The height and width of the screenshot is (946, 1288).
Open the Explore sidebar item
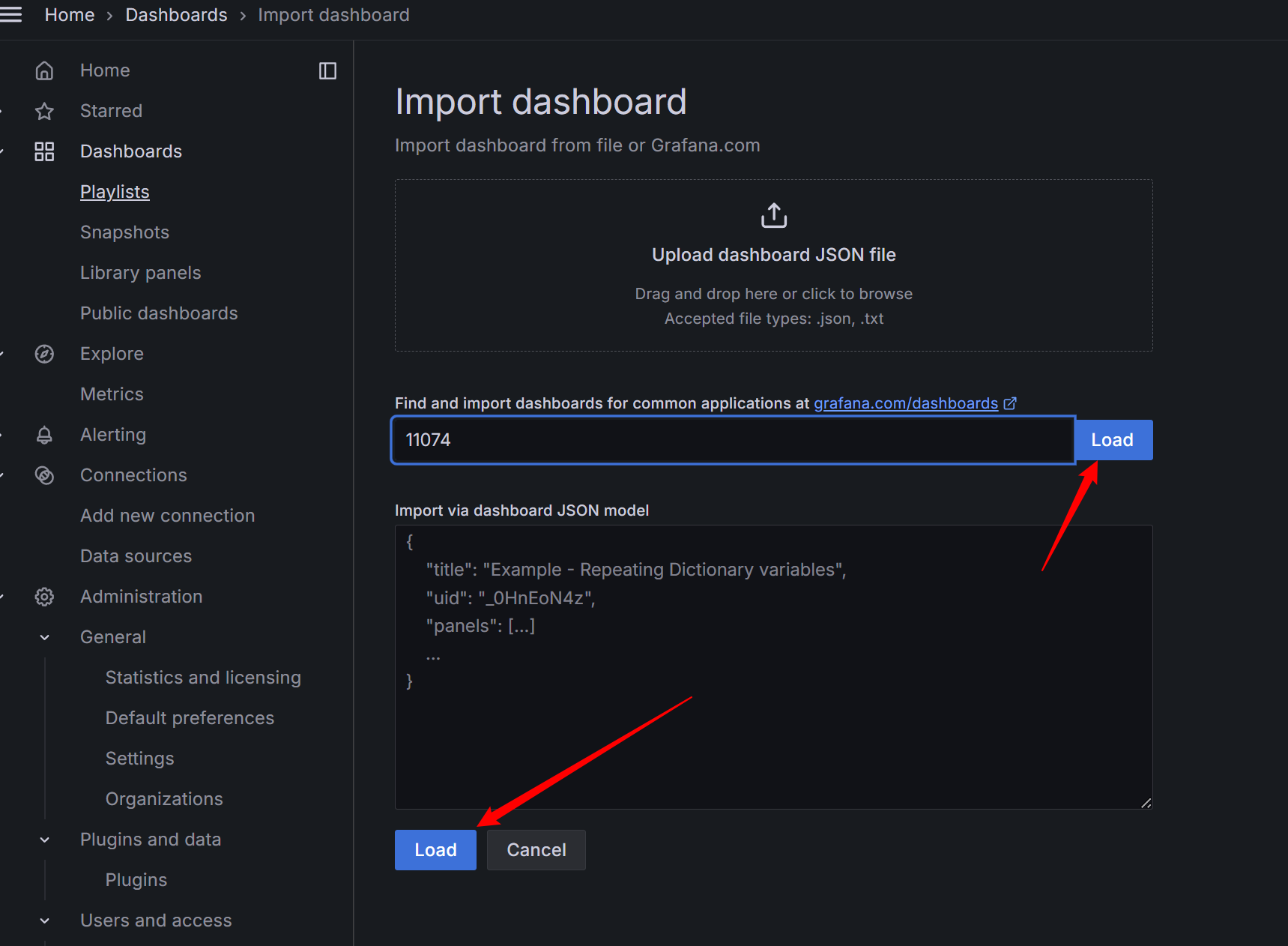pyautogui.click(x=112, y=354)
